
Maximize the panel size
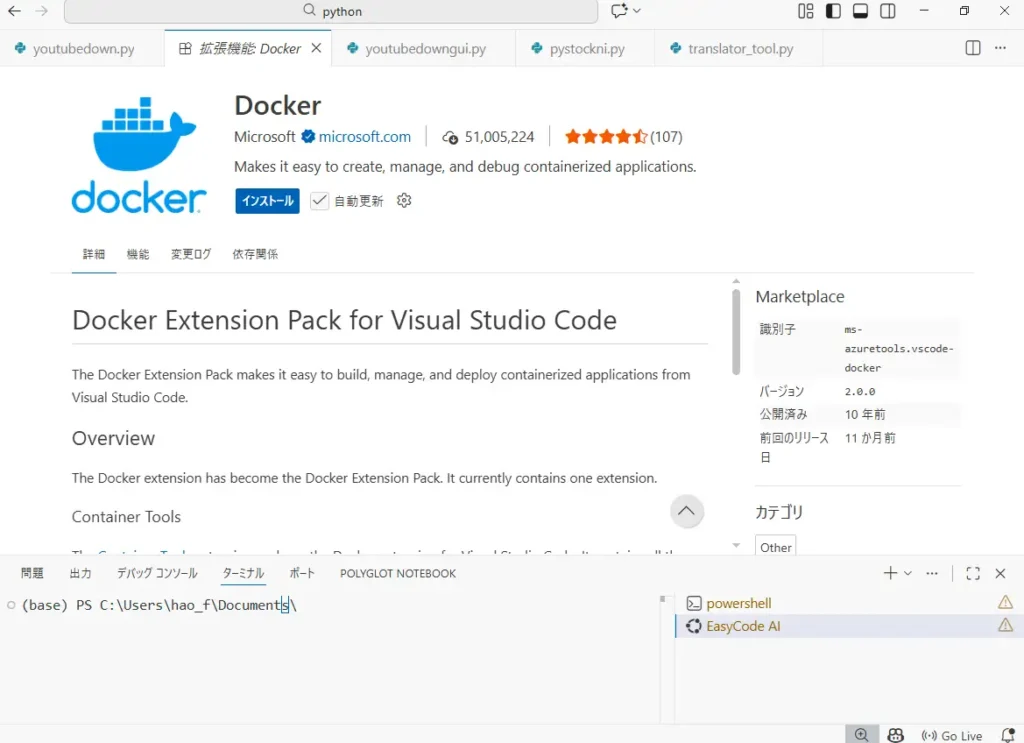tap(973, 573)
